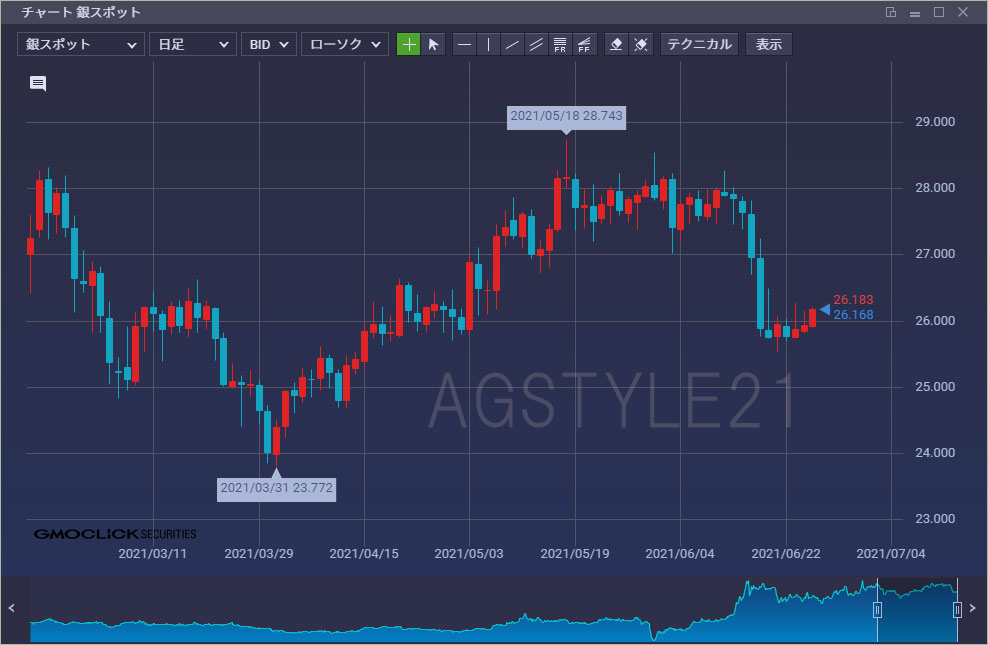
Task: Click the erase-all drawings icon
Action: pos(642,44)
